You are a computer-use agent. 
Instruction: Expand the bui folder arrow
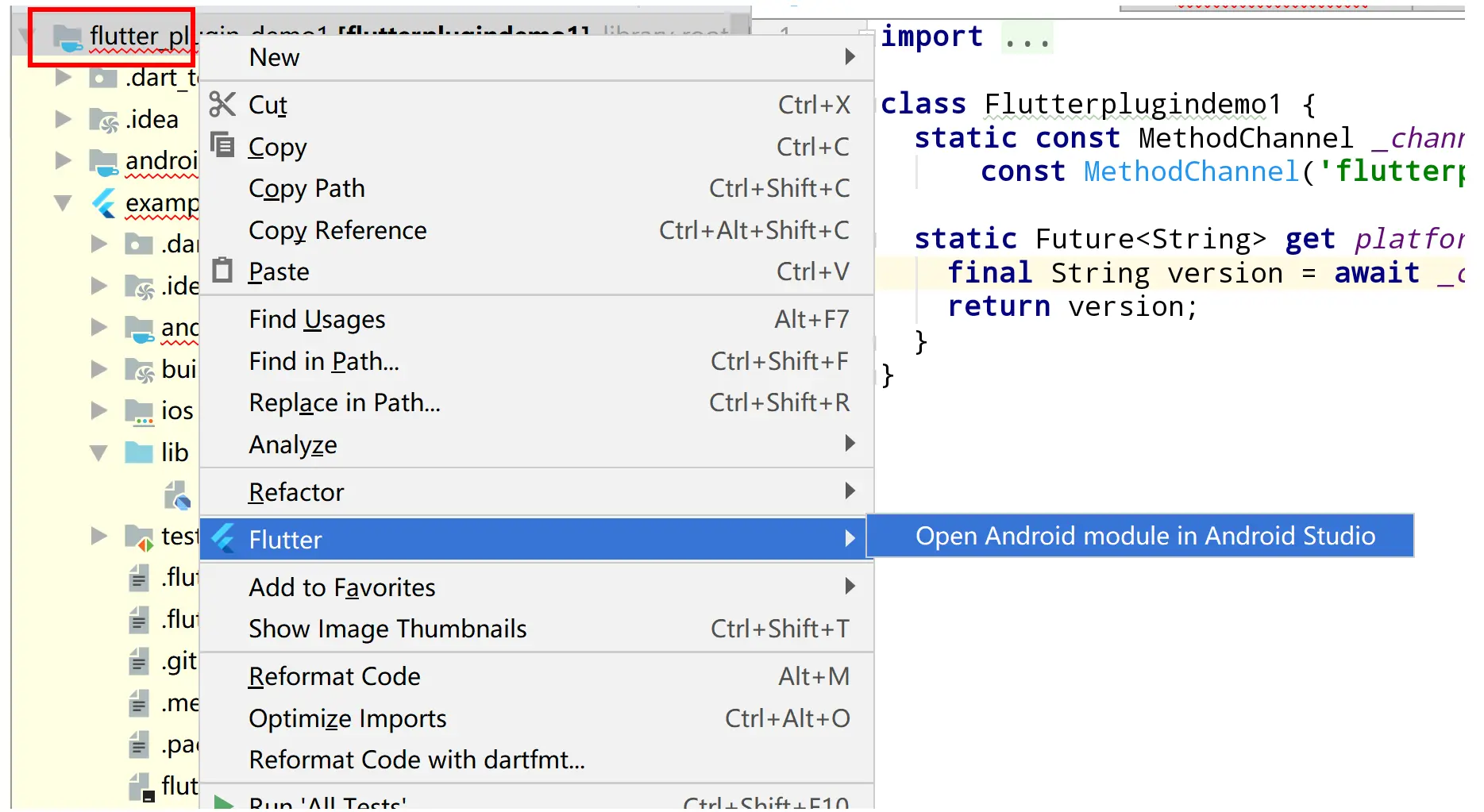coord(98,369)
